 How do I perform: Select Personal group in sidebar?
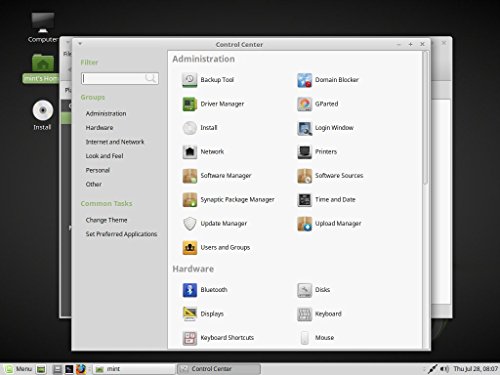pyautogui.click(x=98, y=170)
